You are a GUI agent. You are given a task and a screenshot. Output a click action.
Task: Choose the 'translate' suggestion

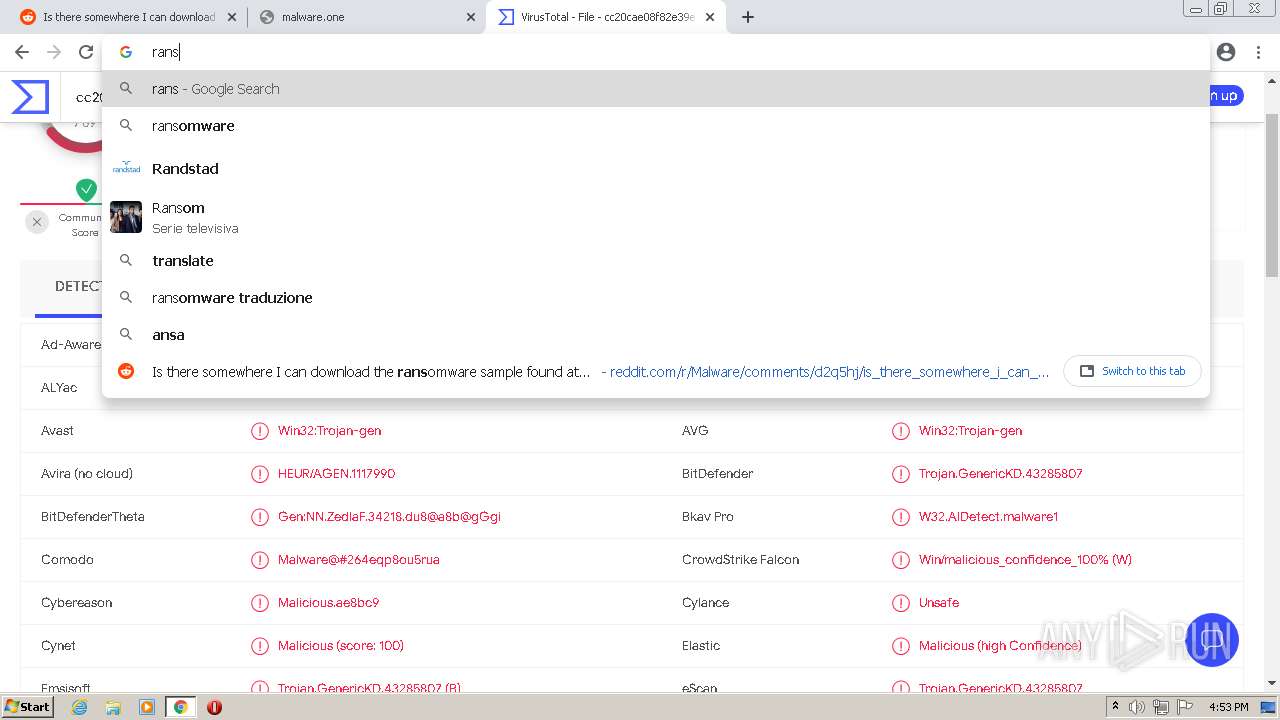(x=656, y=261)
